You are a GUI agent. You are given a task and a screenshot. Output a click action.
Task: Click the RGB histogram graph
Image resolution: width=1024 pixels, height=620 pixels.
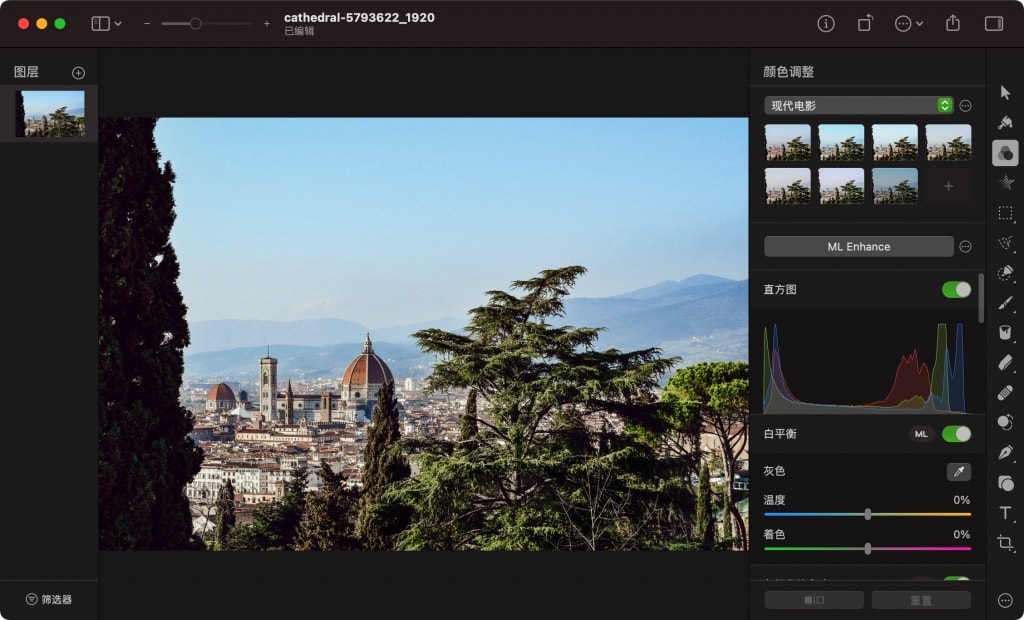[x=866, y=368]
